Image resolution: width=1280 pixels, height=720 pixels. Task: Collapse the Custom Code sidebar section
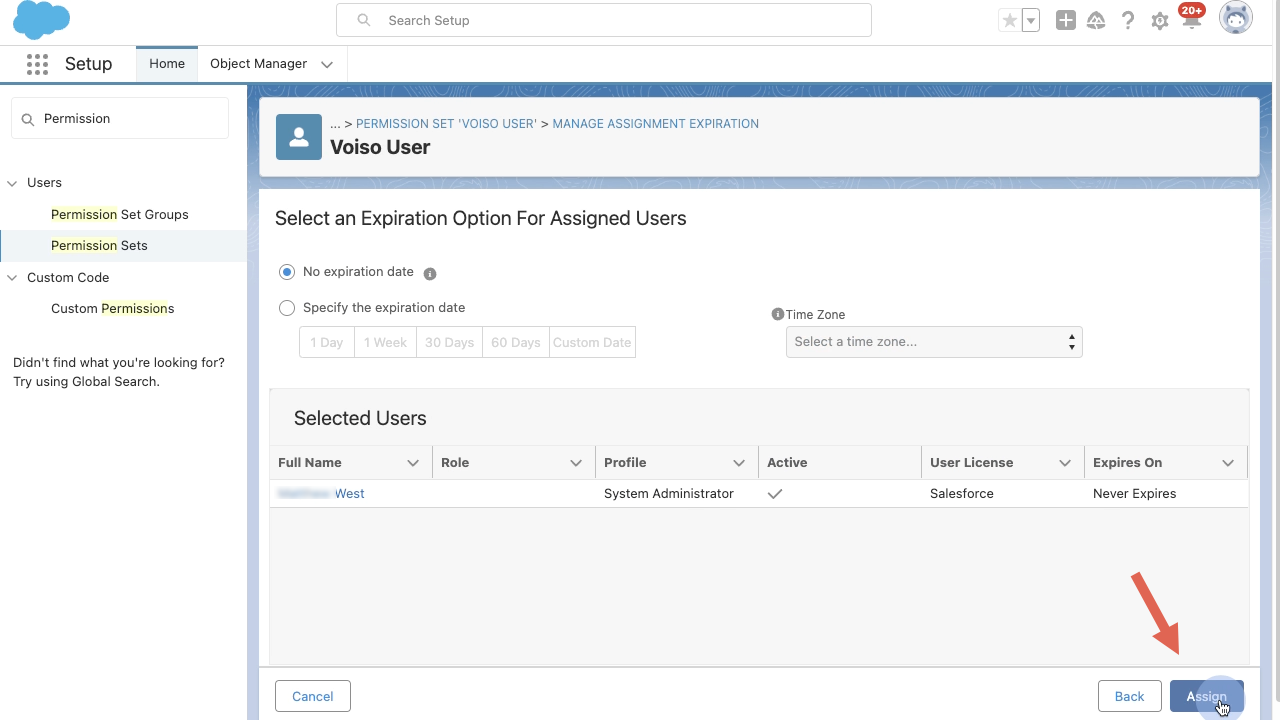[13, 278]
